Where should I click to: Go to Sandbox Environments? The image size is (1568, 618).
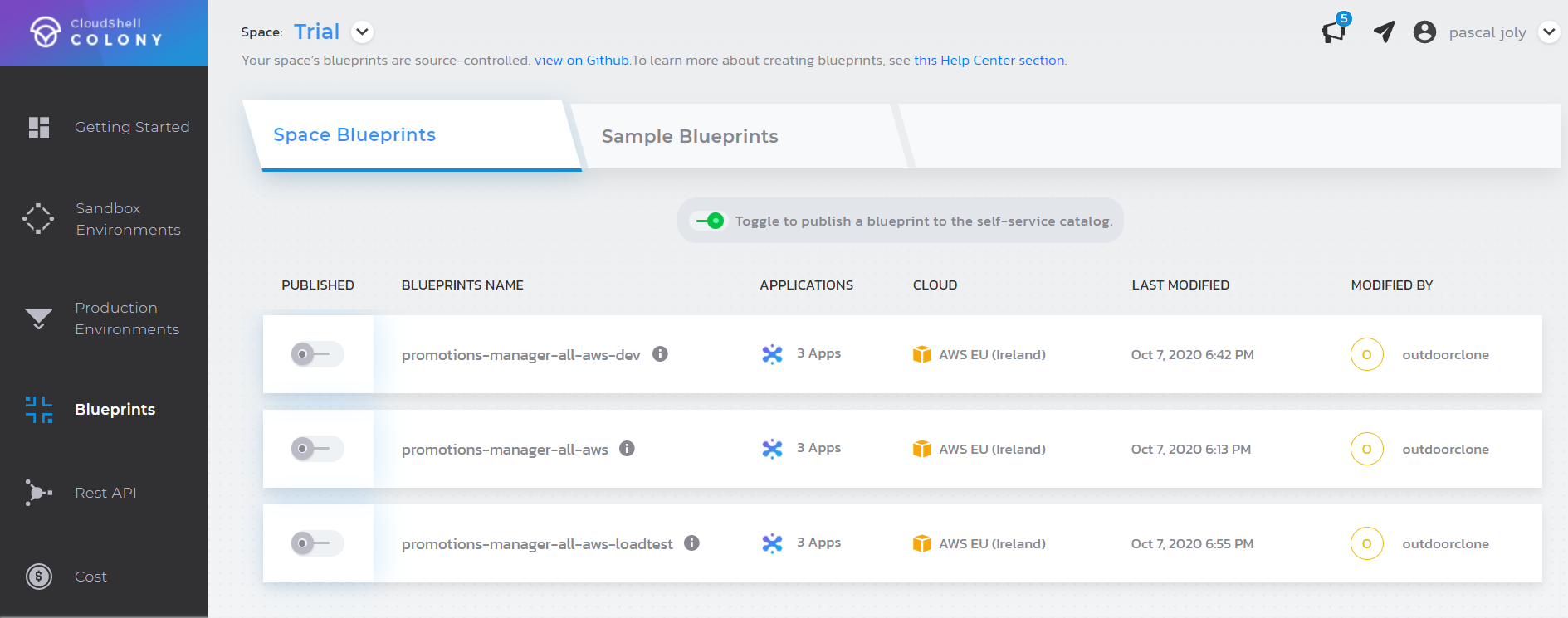tap(128, 219)
